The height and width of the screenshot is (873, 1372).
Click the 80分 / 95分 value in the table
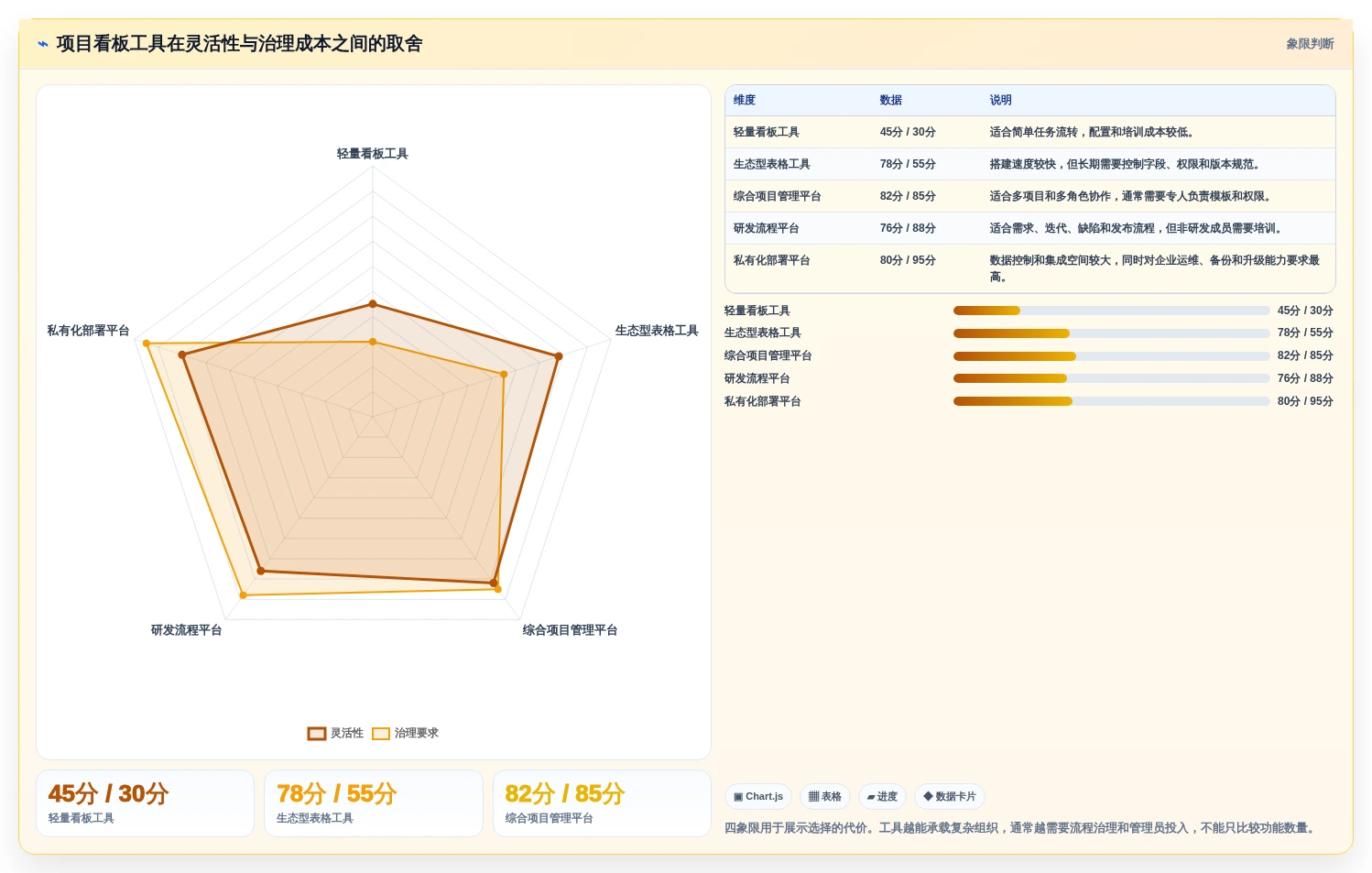click(x=908, y=260)
